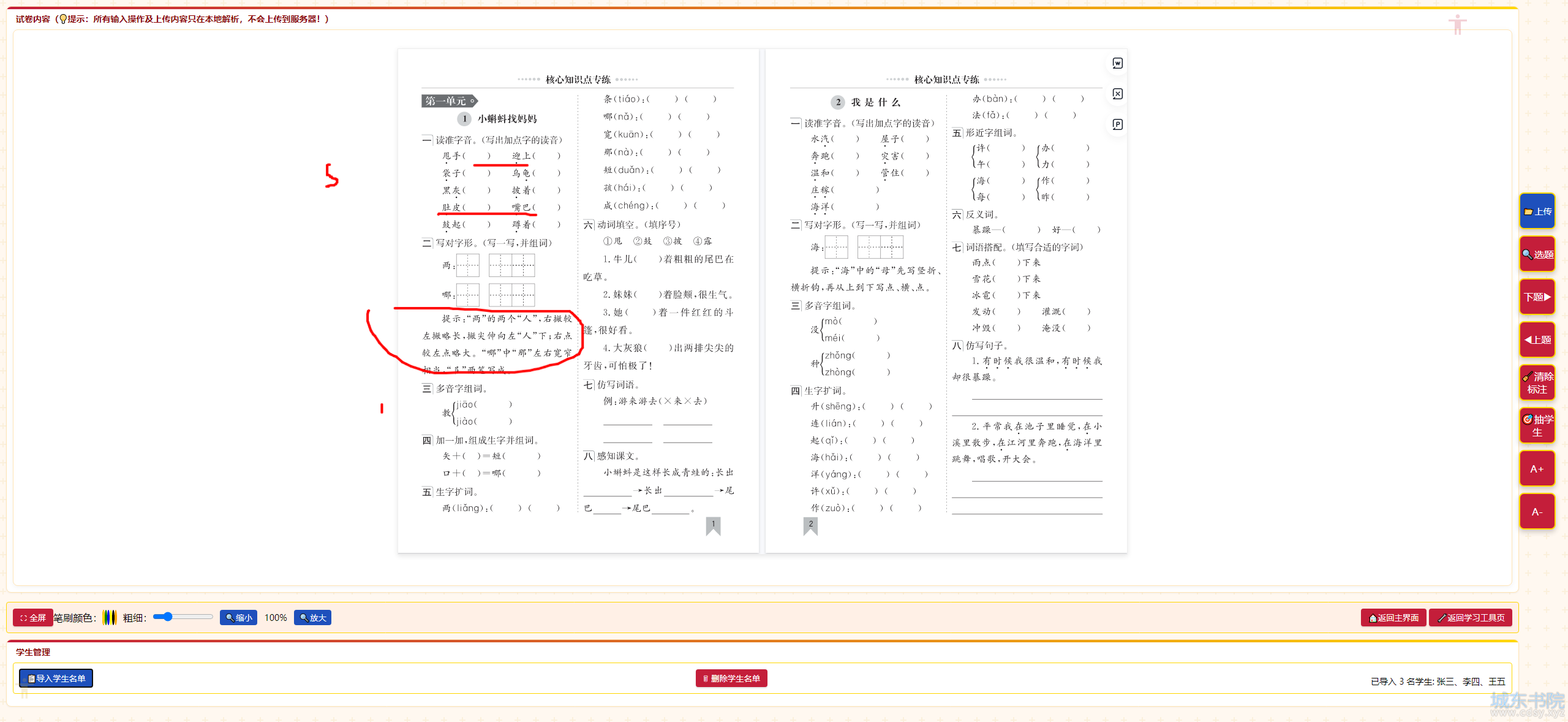Delete student list with 删除学生名单
The height and width of the screenshot is (722, 1568).
click(731, 678)
